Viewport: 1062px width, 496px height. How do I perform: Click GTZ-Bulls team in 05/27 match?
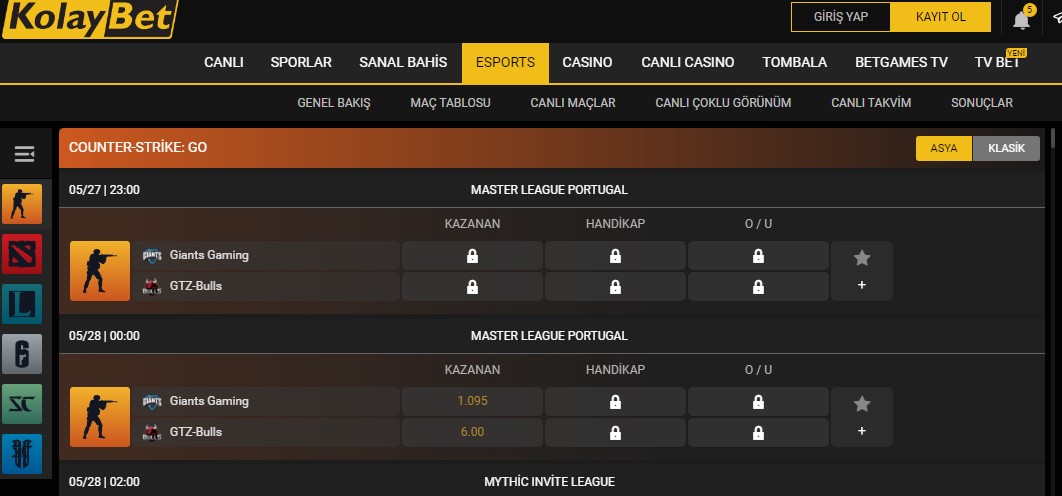(266, 287)
